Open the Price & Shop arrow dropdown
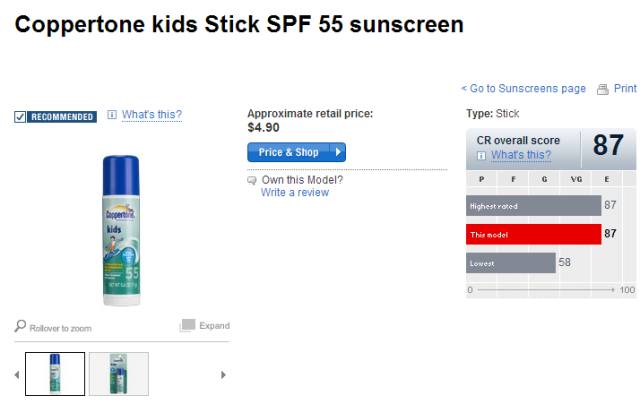The width and height of the screenshot is (640, 404). pyautogui.click(x=338, y=152)
